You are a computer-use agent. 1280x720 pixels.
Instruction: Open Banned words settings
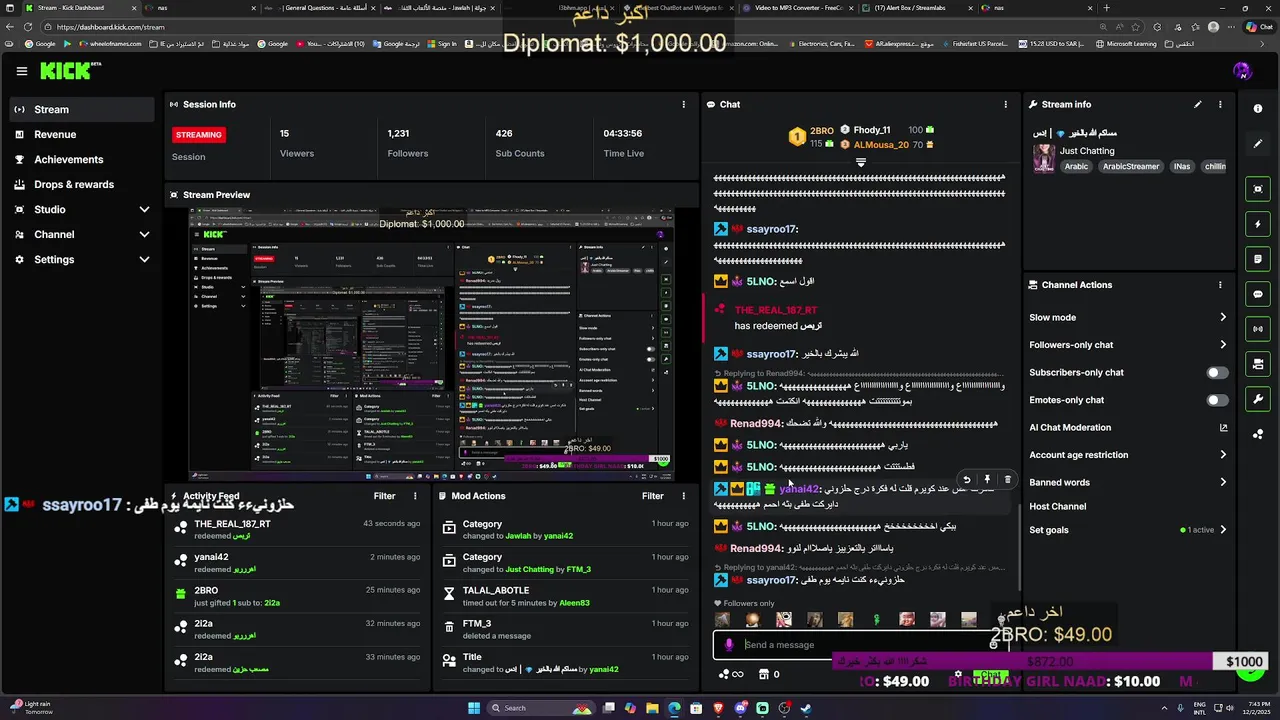(x=1128, y=482)
